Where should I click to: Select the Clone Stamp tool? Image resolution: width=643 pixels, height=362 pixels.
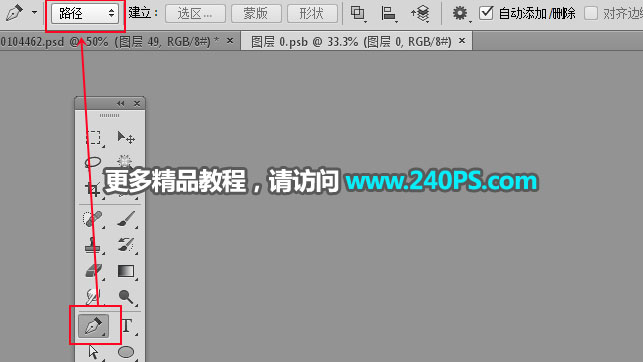[x=93, y=245]
